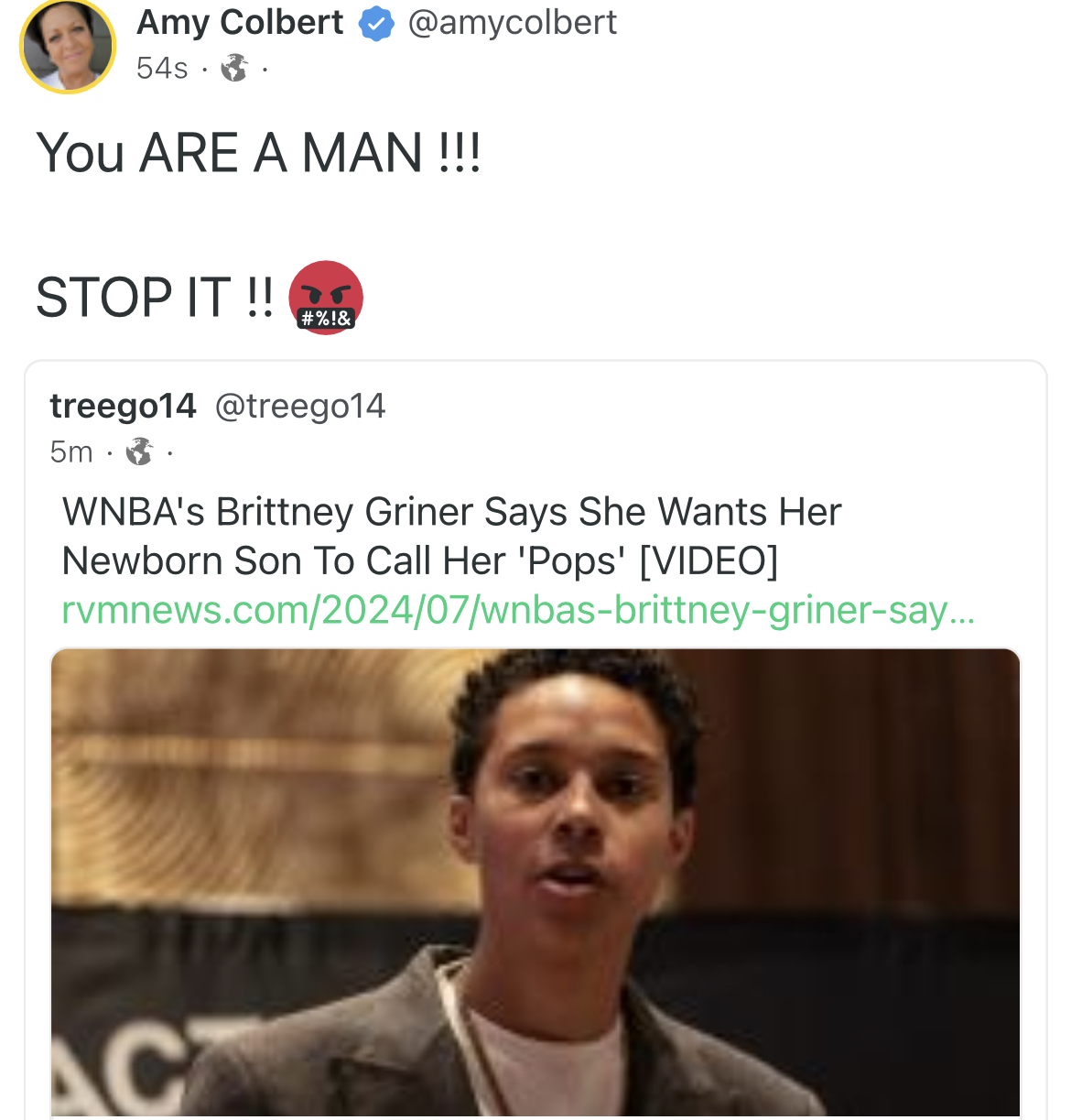Click globe visibility icon beside 5m
Image resolution: width=1071 pixels, height=1120 pixels.
139,451
